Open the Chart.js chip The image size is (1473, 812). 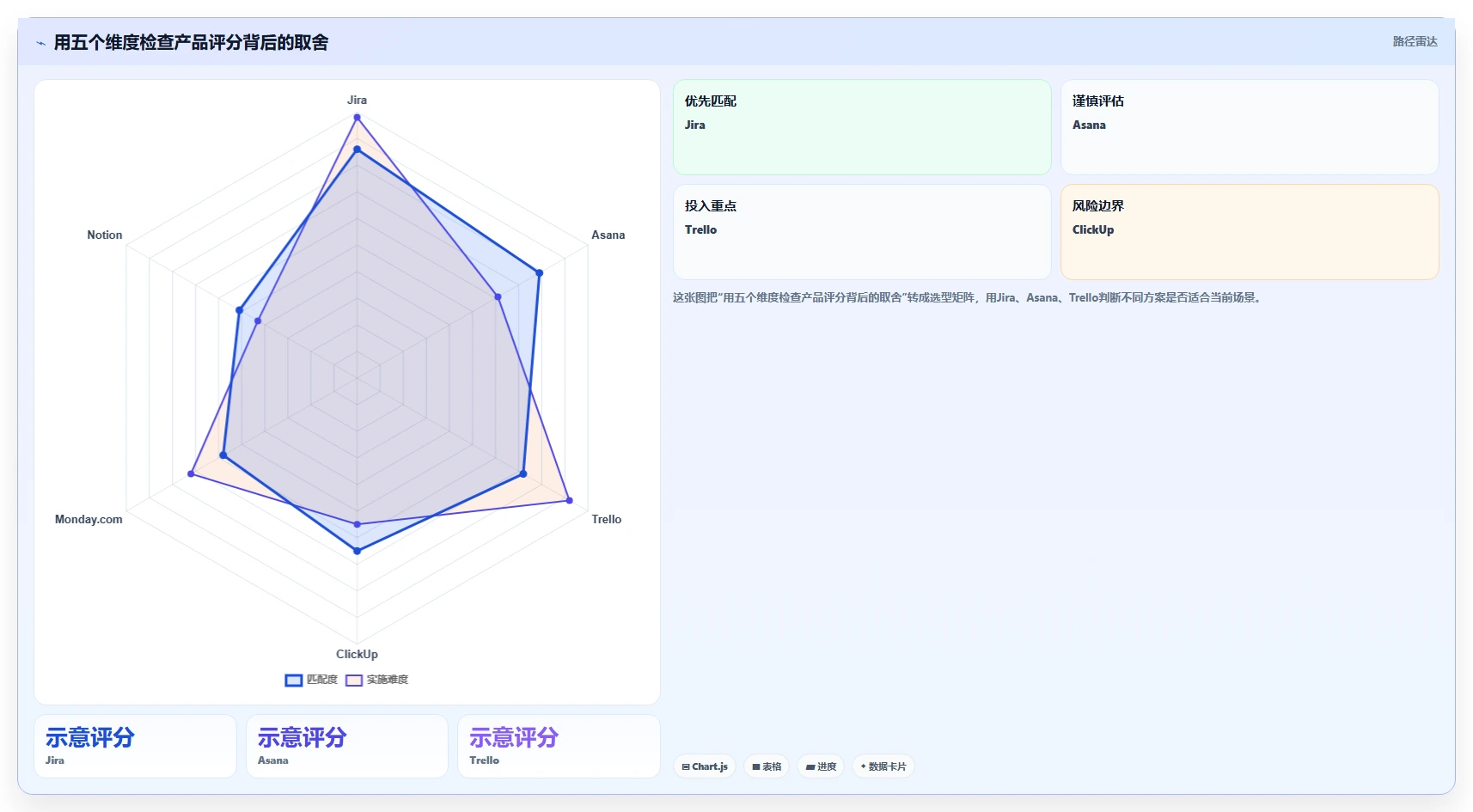click(x=705, y=766)
